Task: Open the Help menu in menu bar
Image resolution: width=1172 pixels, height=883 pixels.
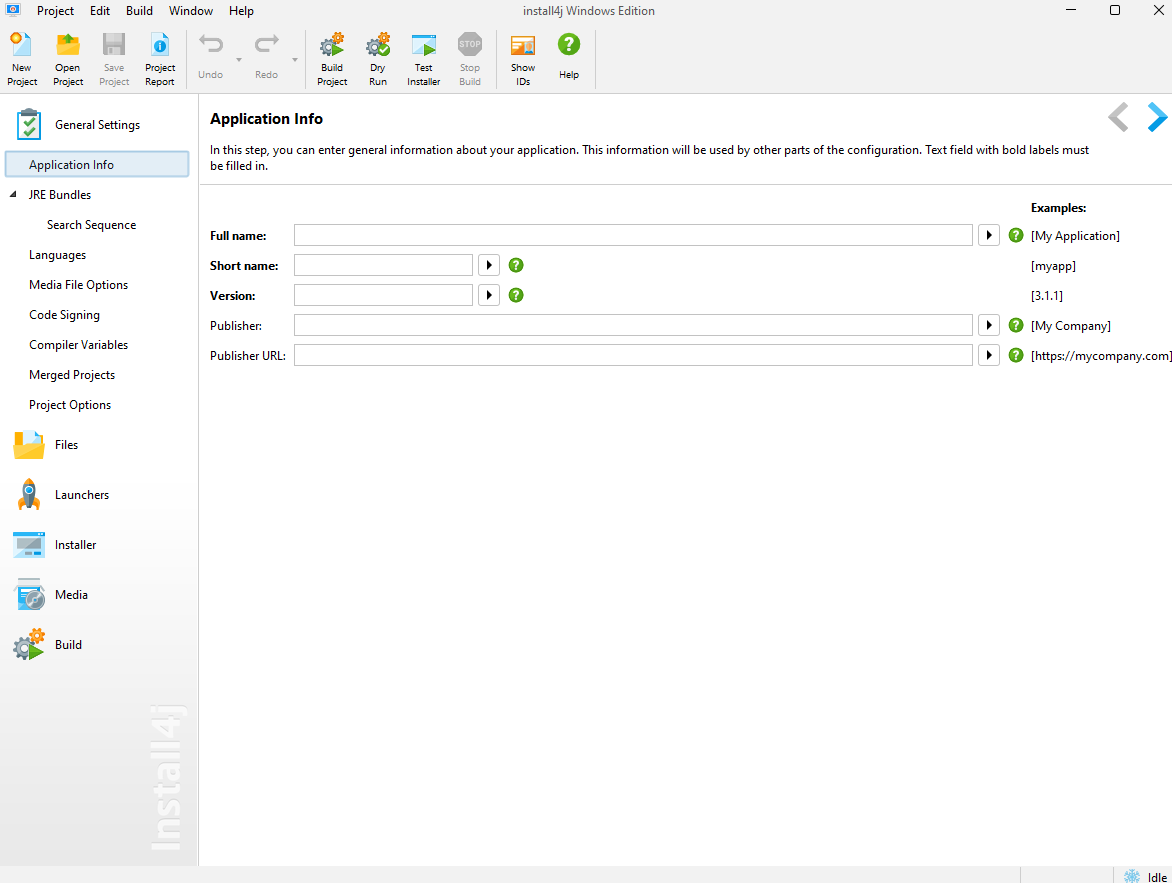Action: pyautogui.click(x=241, y=10)
